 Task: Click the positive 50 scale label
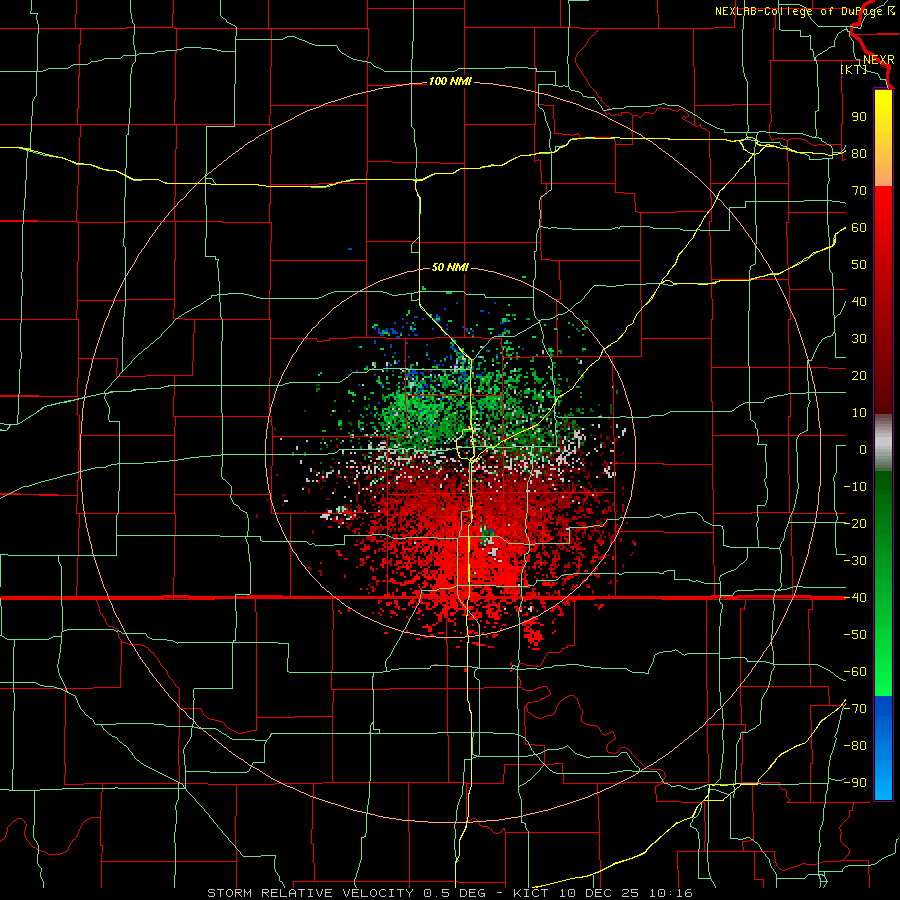(x=859, y=265)
